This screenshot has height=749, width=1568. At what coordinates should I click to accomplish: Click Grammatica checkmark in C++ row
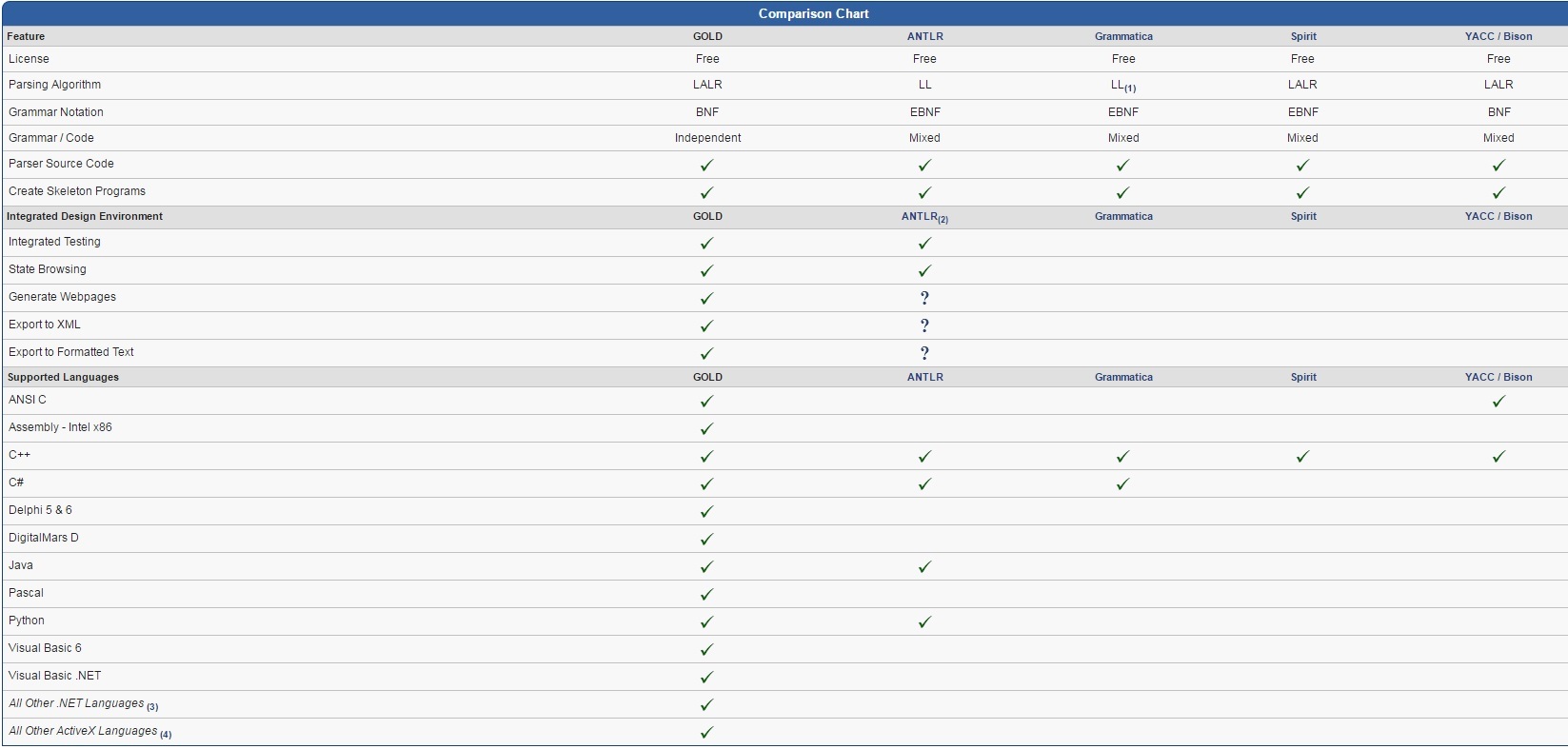coord(1122,457)
